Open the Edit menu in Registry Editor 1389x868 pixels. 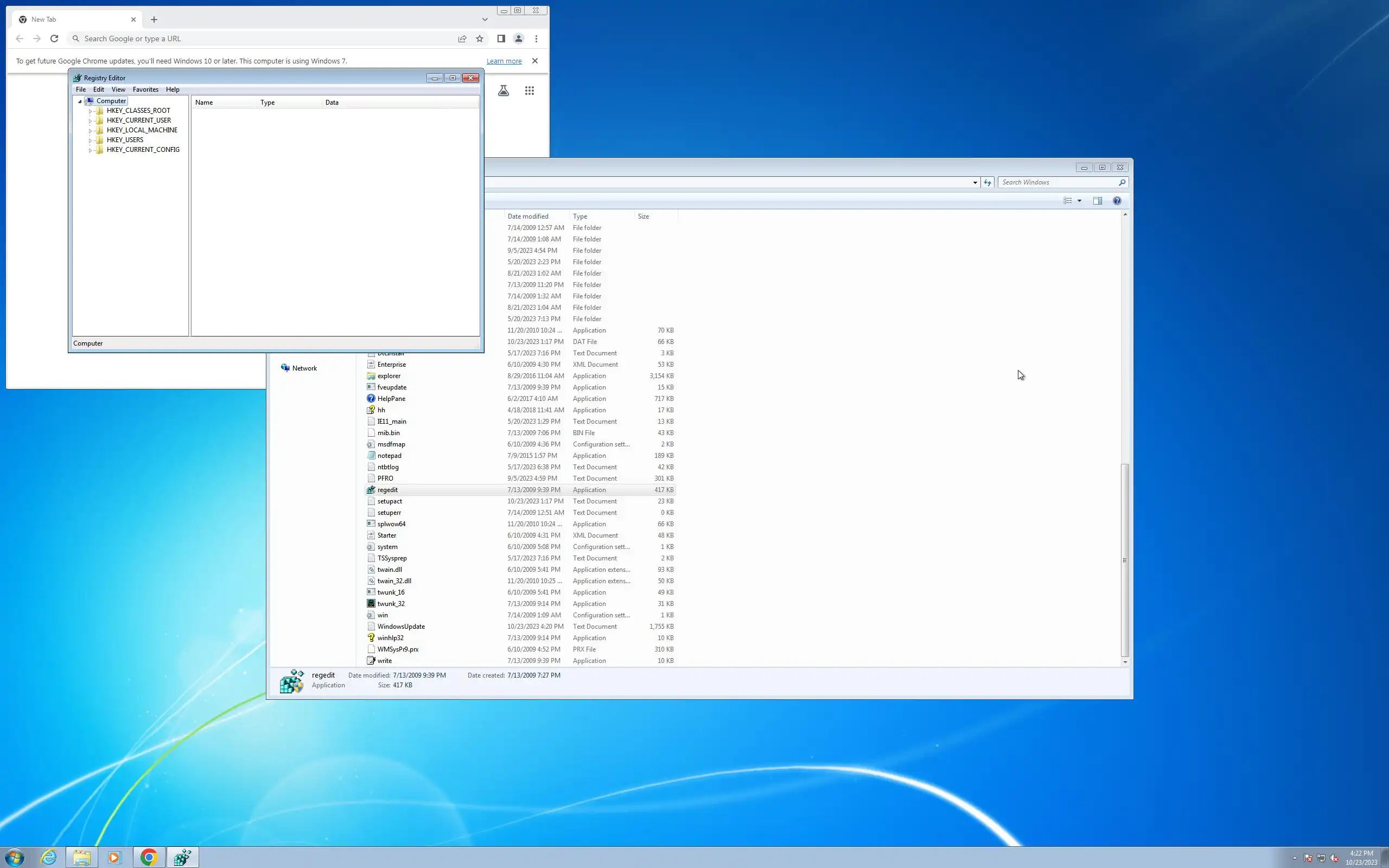pos(99,90)
